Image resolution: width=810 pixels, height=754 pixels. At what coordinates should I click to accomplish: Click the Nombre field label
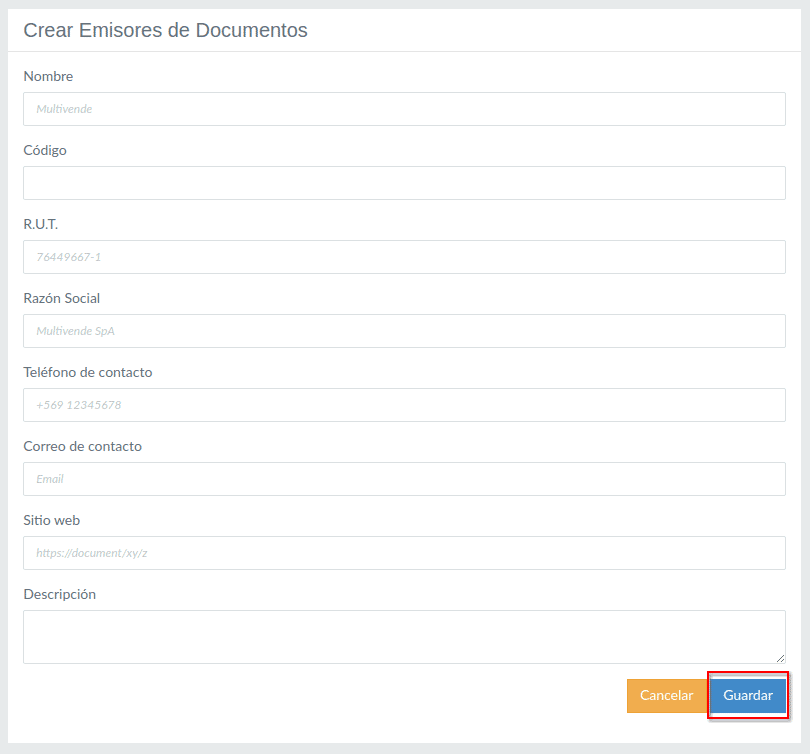48,76
